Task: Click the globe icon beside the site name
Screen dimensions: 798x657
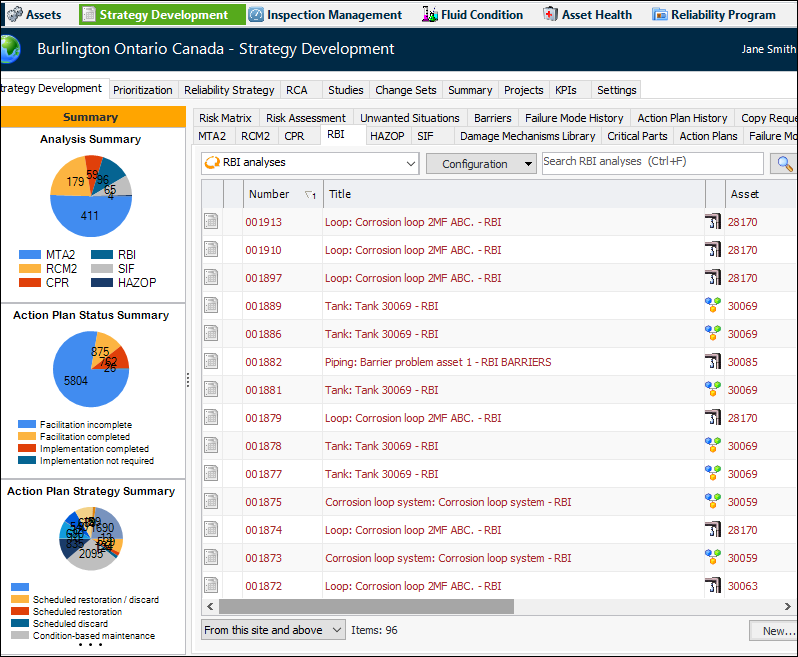Action: tap(10, 49)
